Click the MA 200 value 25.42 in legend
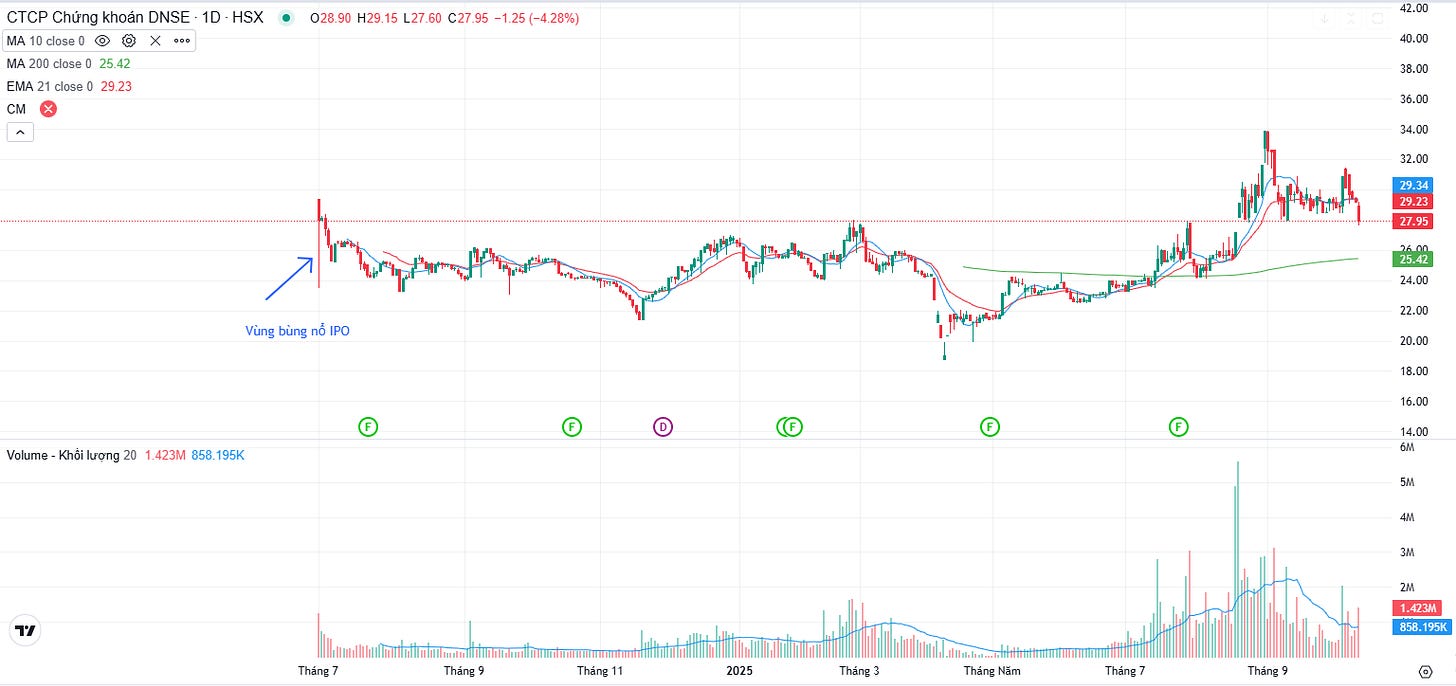This screenshot has width=1456, height=686. (x=115, y=64)
